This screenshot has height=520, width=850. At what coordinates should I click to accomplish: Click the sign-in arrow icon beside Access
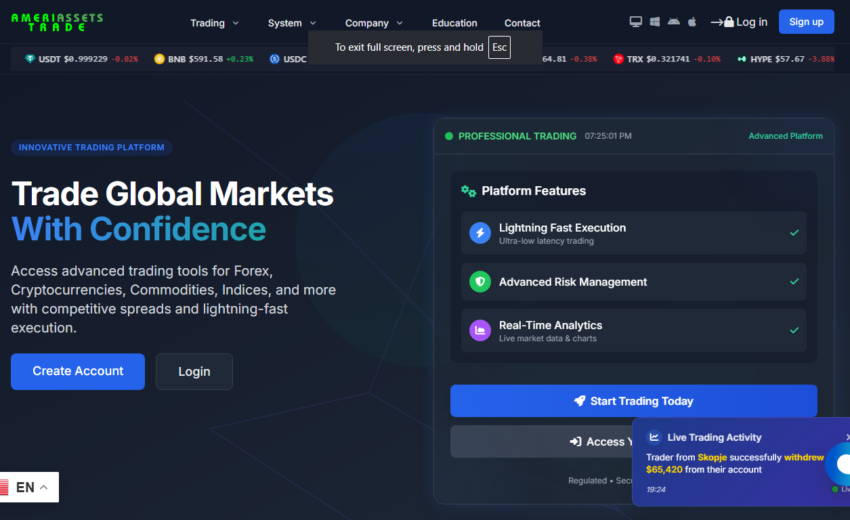coord(575,442)
